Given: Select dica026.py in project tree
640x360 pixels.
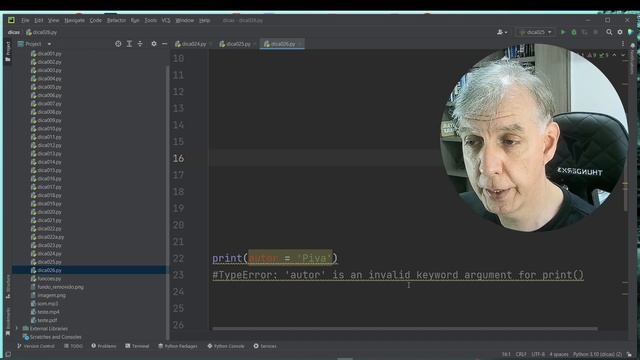Looking at the screenshot, I should pos(89,270).
